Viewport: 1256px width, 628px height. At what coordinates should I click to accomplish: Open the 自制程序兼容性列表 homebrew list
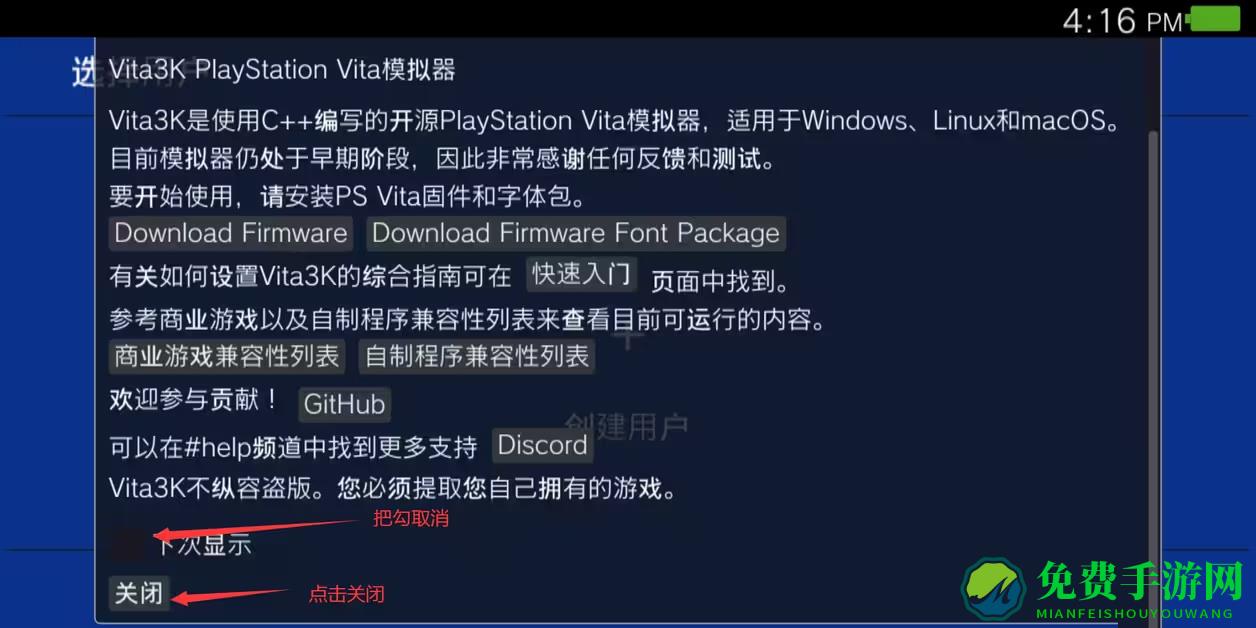pos(477,356)
